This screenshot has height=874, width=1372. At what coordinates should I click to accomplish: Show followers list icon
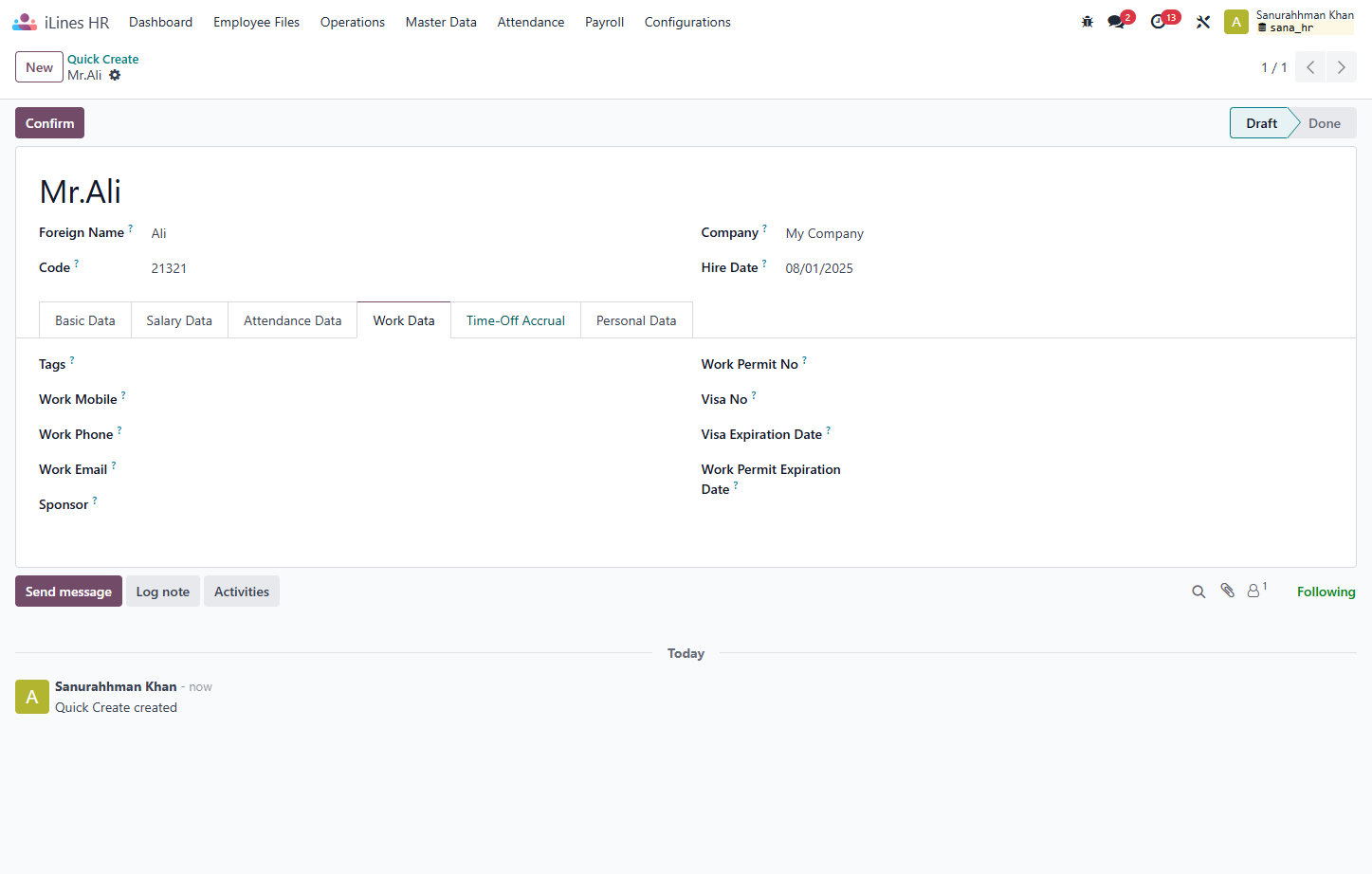(x=1256, y=591)
